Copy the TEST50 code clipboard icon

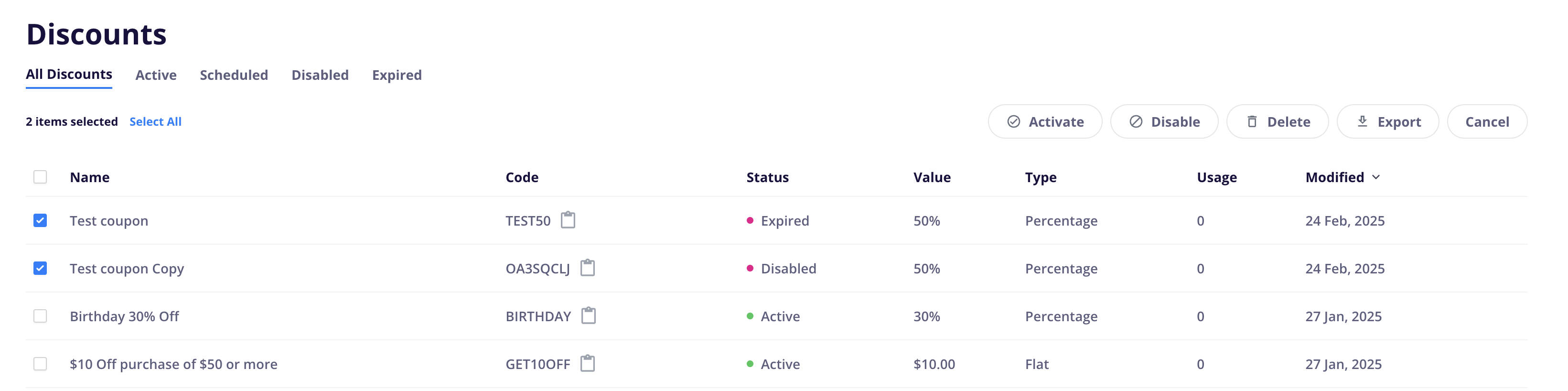(x=567, y=220)
